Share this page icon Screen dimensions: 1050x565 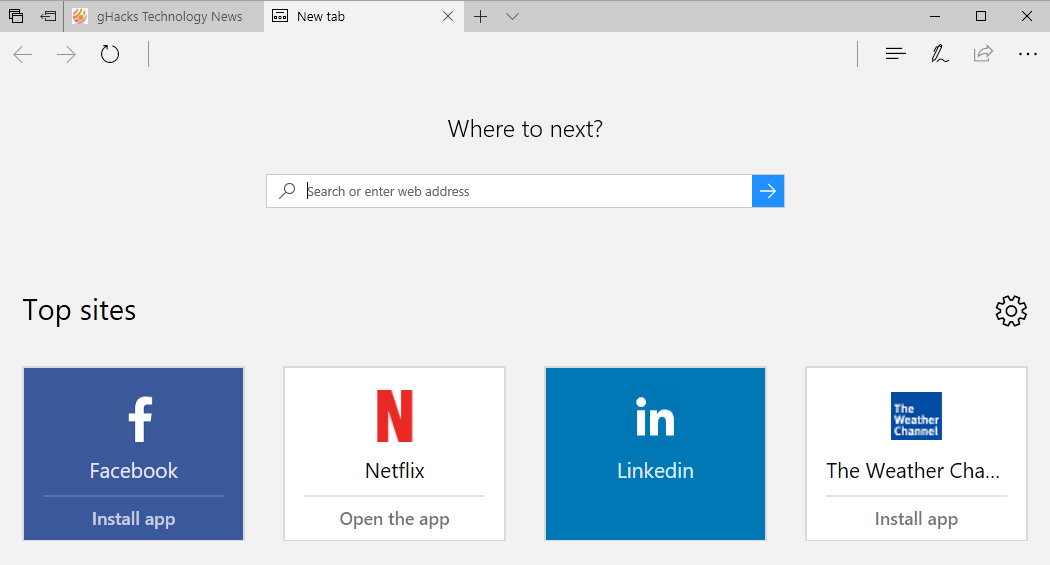coord(983,54)
